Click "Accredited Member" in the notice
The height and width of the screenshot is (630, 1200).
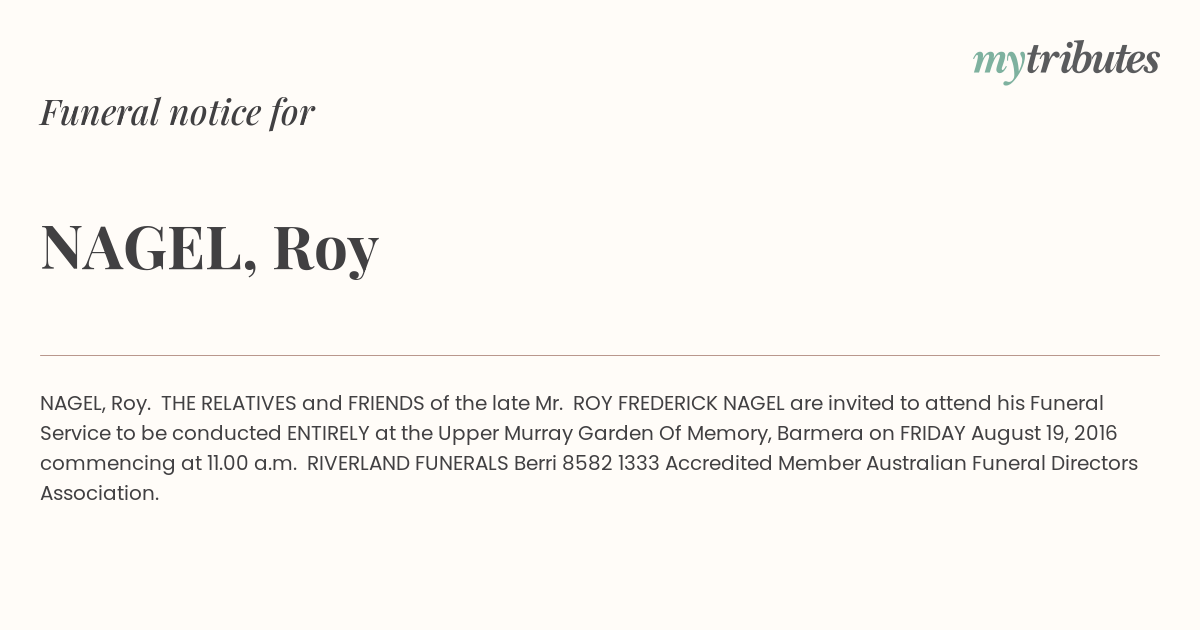(x=760, y=463)
